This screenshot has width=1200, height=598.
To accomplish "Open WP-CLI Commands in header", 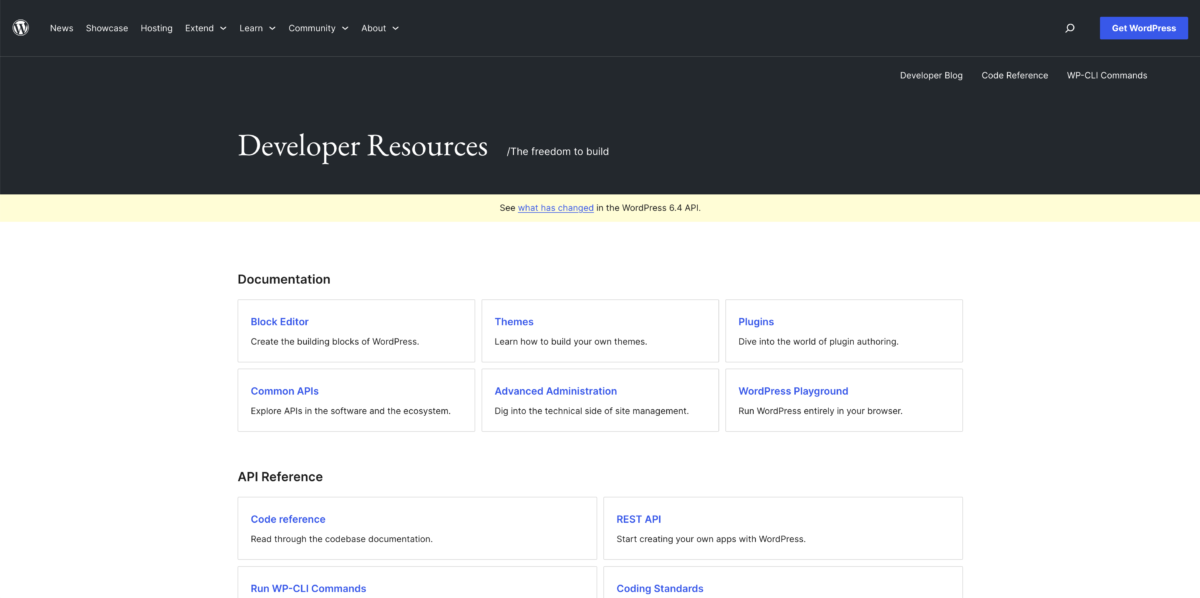I will click(x=1106, y=75).
